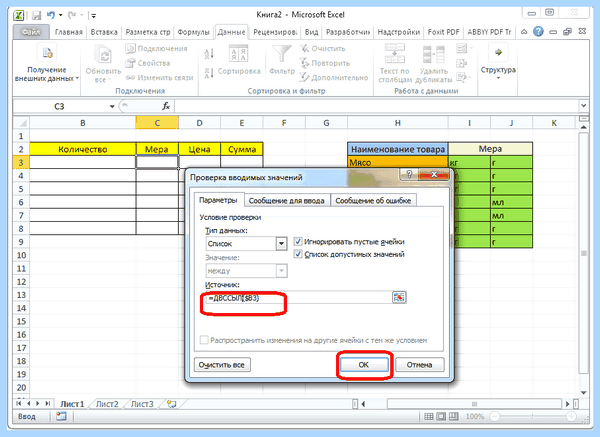Click the insert new sheet tab icon
Viewport: 600px width, 437px height.
172,404
